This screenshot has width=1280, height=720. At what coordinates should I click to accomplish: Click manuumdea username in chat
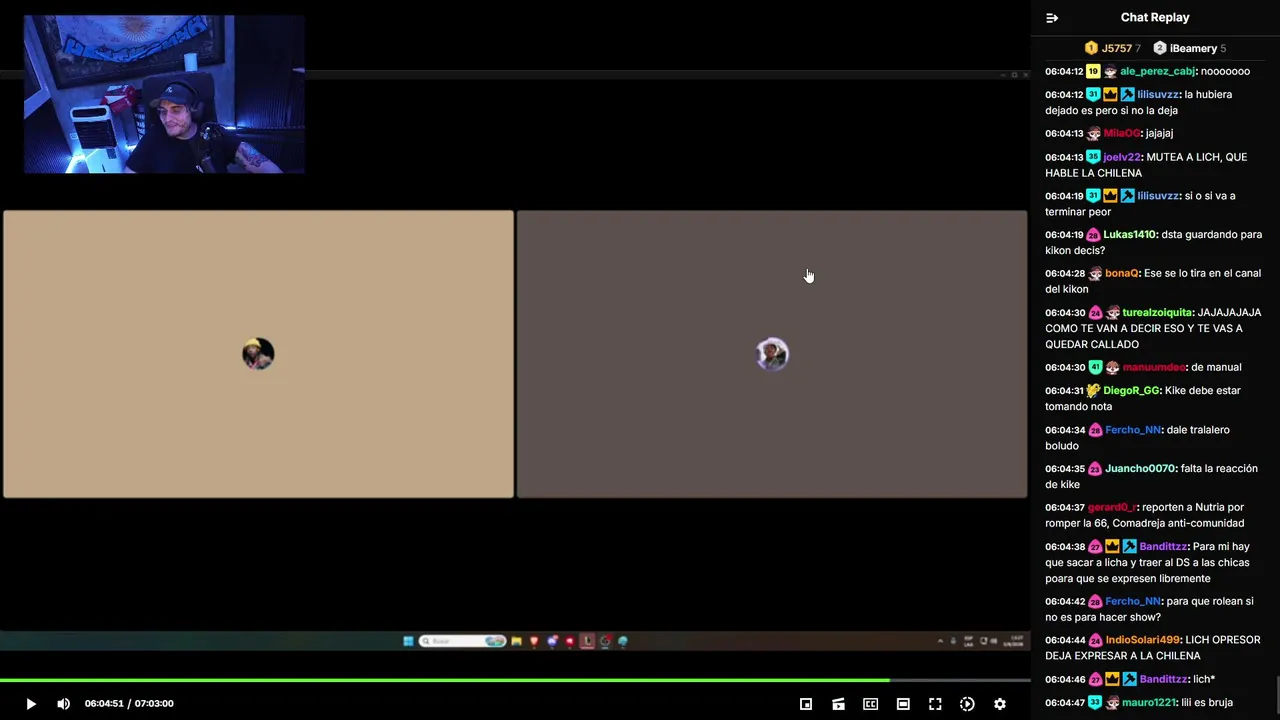pyautogui.click(x=1154, y=367)
